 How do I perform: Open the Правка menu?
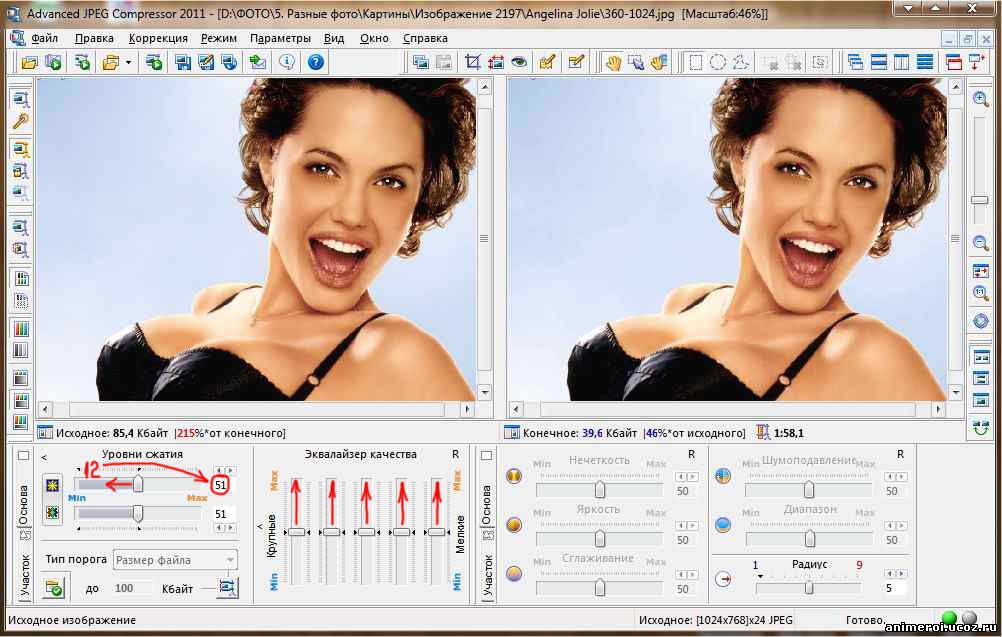coord(94,38)
